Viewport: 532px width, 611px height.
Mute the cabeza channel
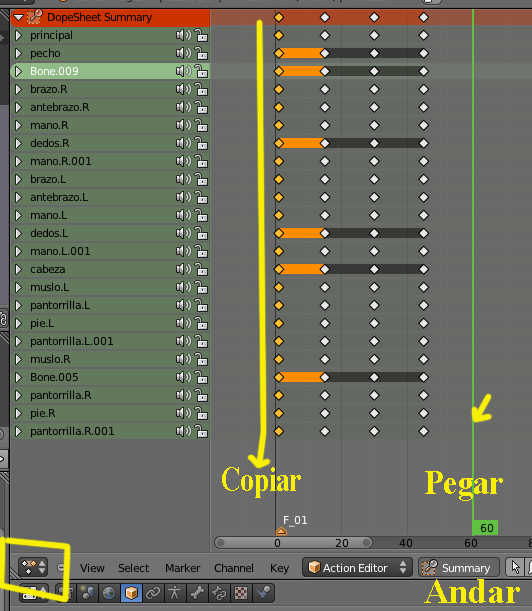184,269
